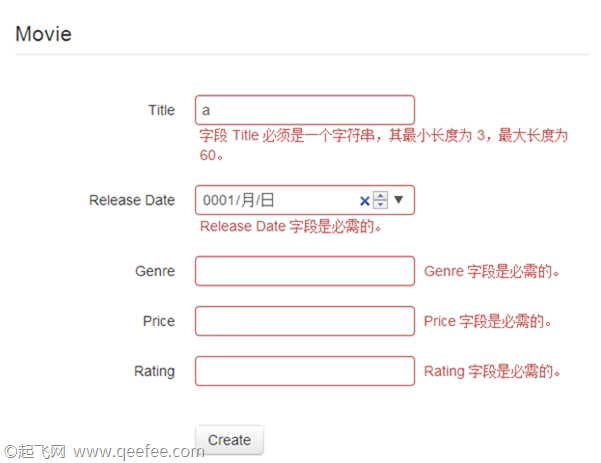
Task: Click into the Genre input box
Action: [305, 271]
